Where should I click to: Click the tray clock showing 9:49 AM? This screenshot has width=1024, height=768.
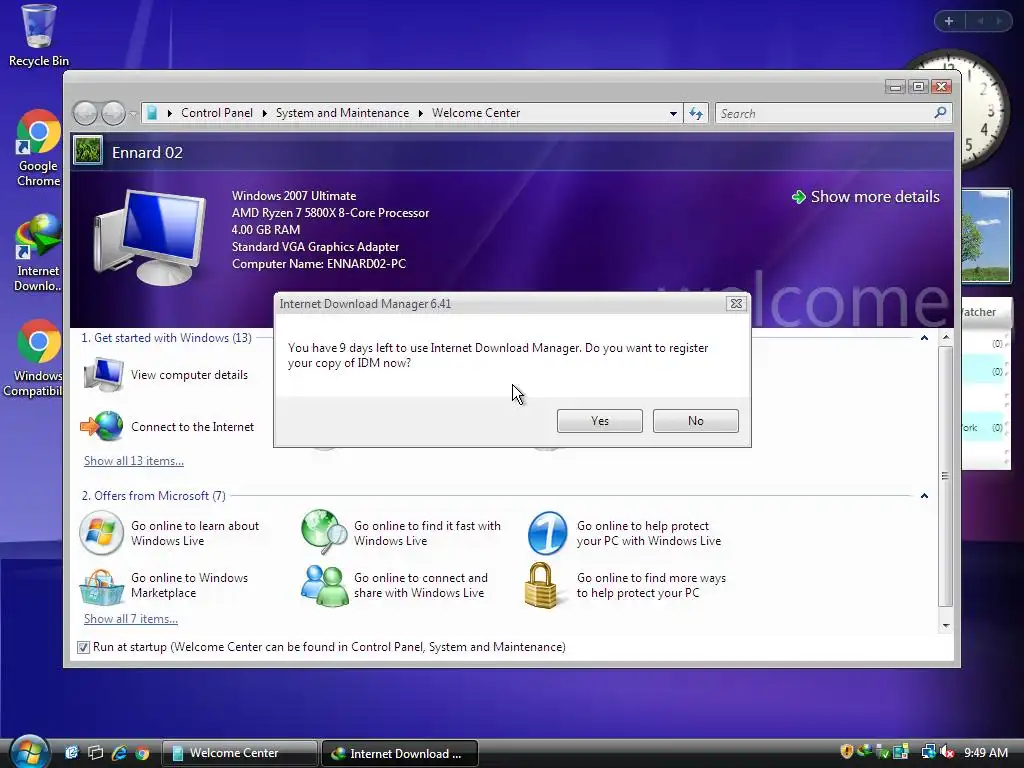tap(986, 752)
